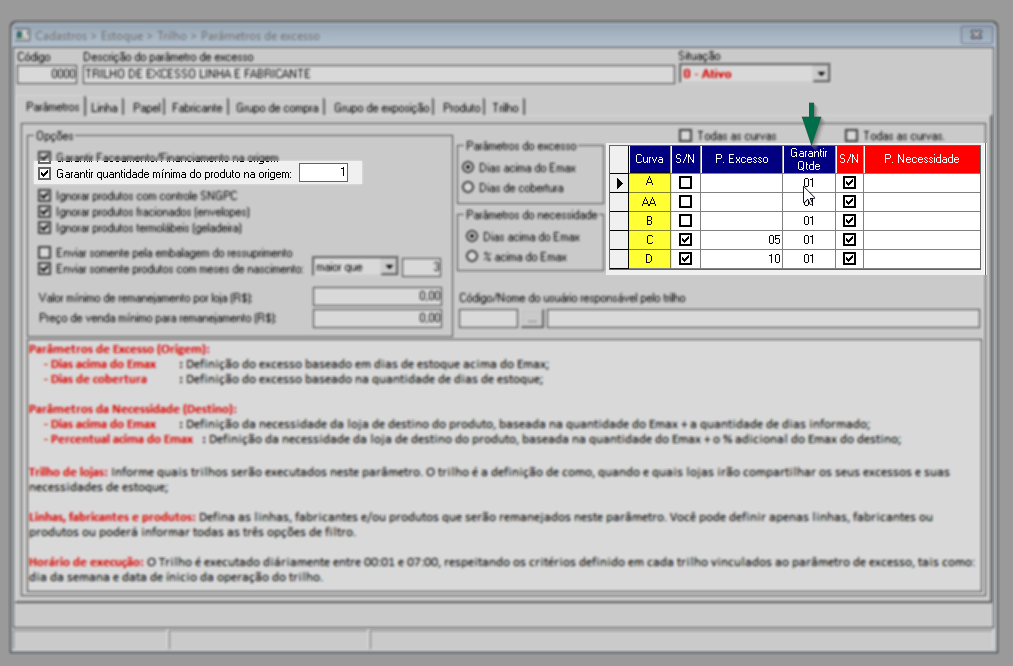Screen dimensions: 1013x666
Task: Click the Valor mínimo de remanejamento por loja field
Action: pyautogui.click(x=378, y=297)
